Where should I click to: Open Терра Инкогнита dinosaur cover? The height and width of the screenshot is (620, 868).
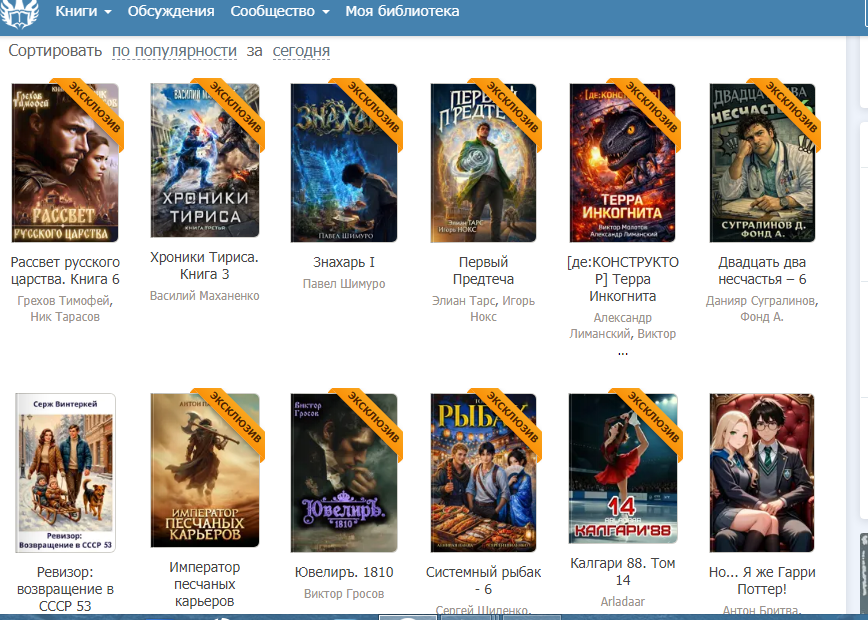(622, 163)
